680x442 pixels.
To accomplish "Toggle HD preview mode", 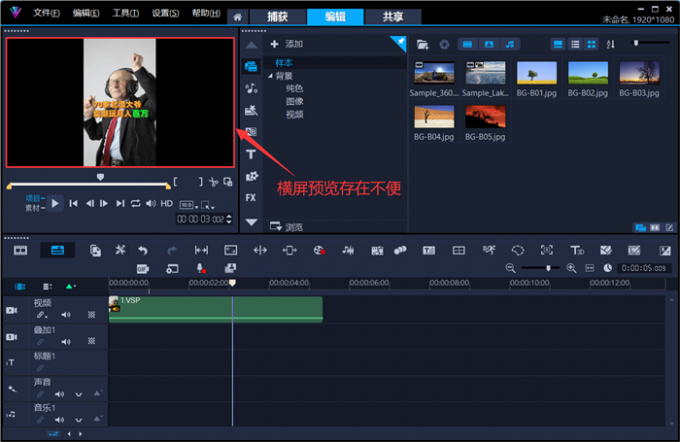I will tap(167, 203).
